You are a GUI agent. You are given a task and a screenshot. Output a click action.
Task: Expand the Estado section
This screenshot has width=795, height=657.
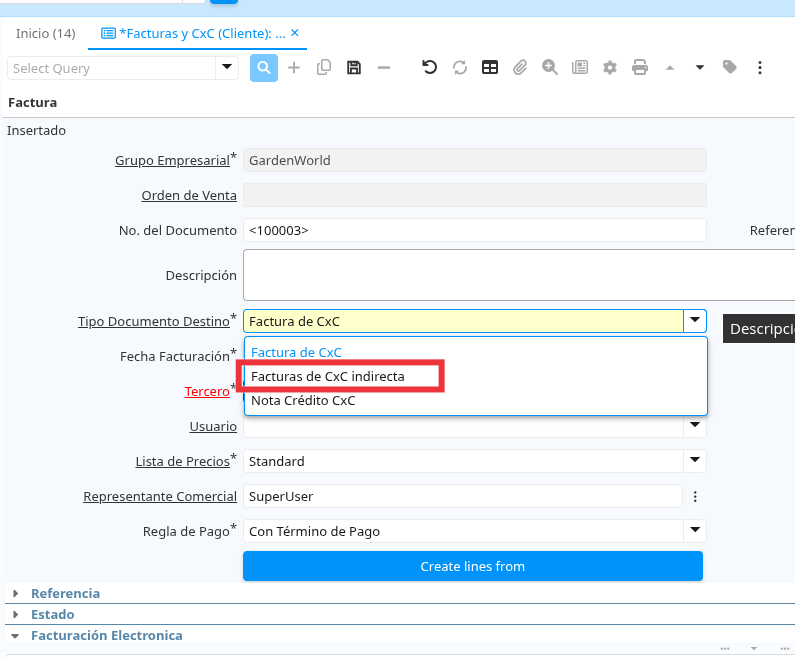point(53,614)
